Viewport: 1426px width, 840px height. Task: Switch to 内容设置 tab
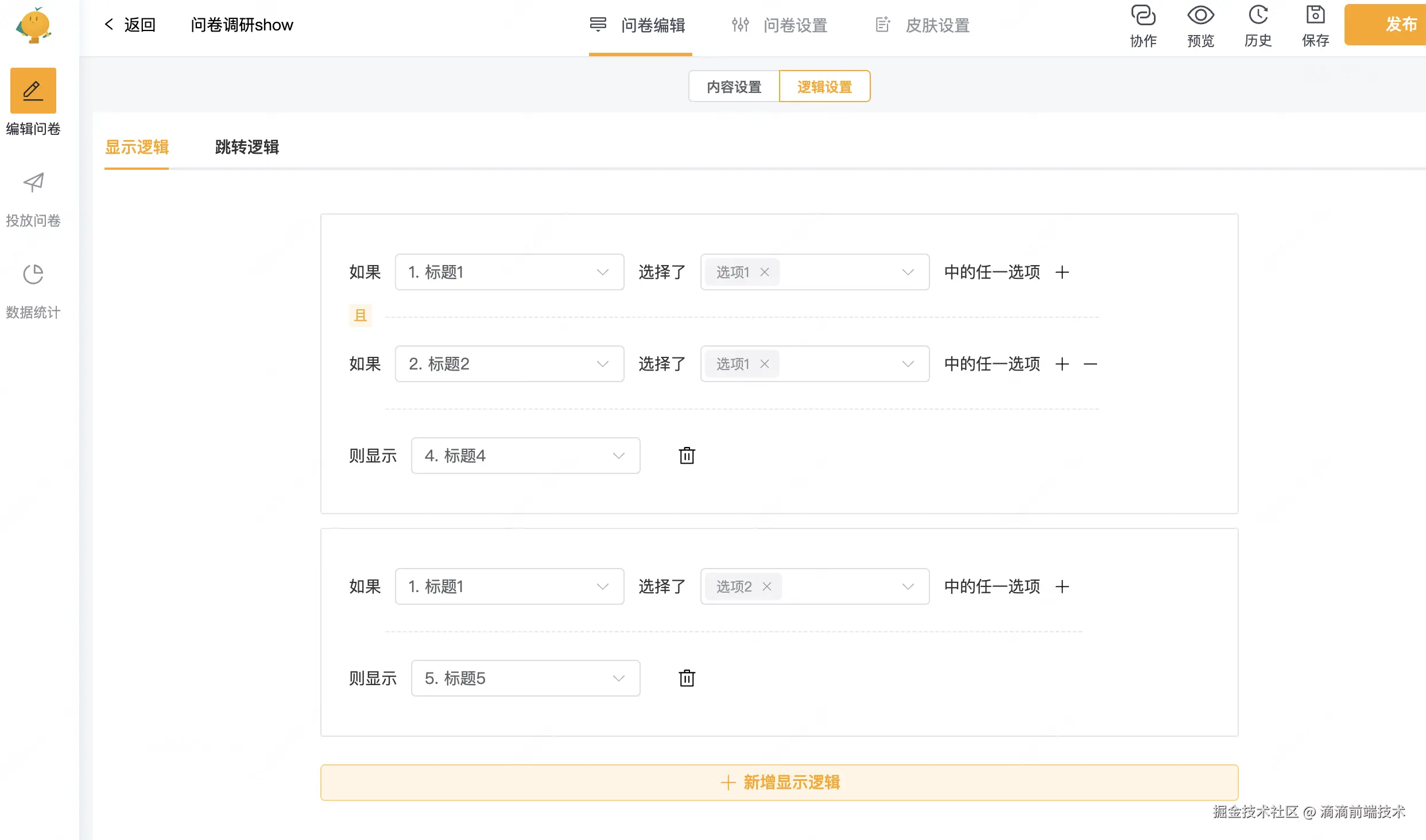click(734, 87)
